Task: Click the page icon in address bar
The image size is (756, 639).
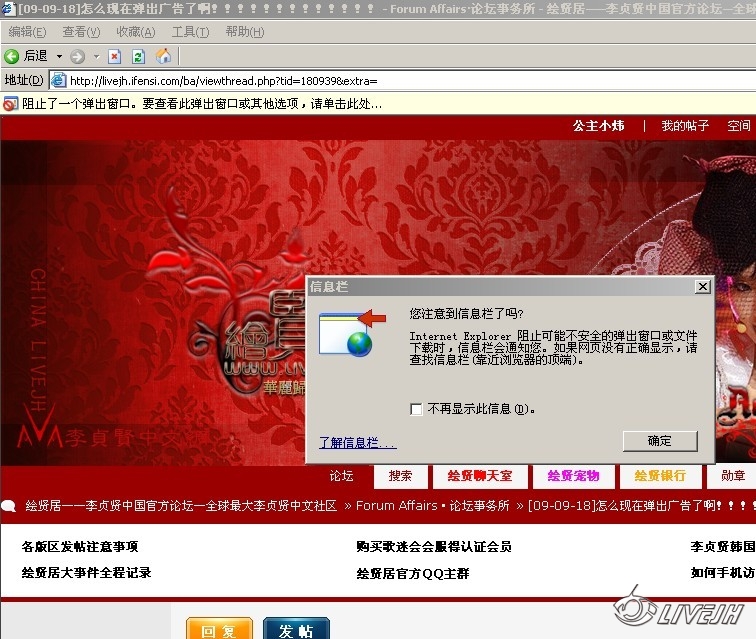Action: (59, 80)
